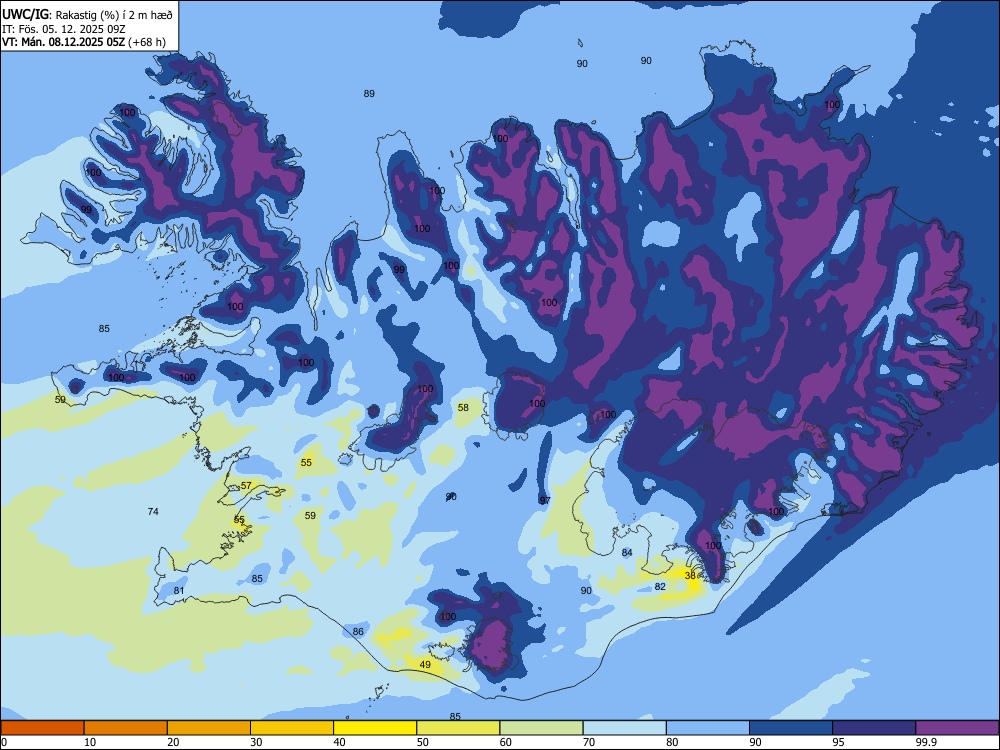Image resolution: width=1000 pixels, height=750 pixels.
Task: Click the legend tick label '99.9'
Action: (x=926, y=742)
